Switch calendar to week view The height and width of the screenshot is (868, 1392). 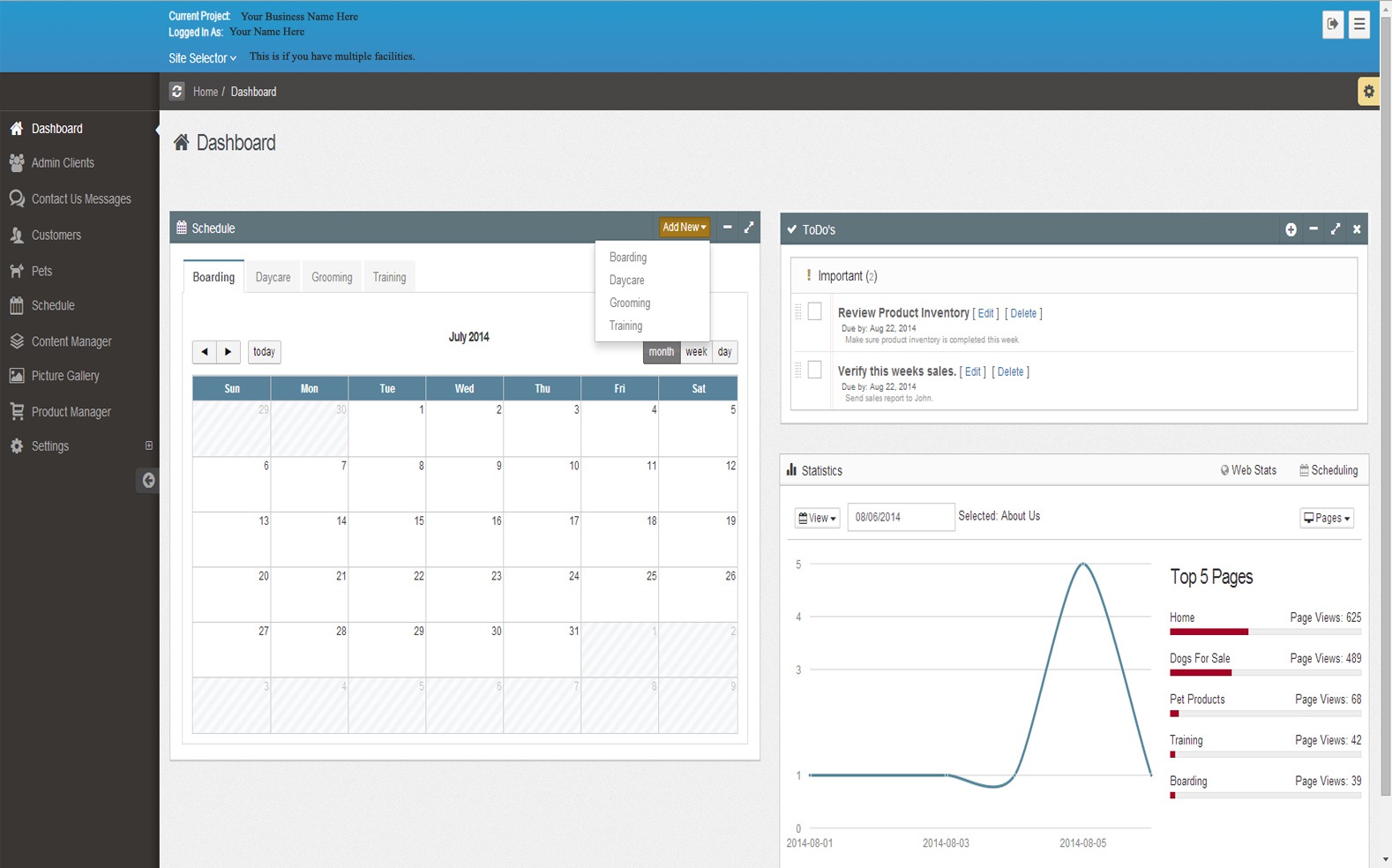click(696, 352)
